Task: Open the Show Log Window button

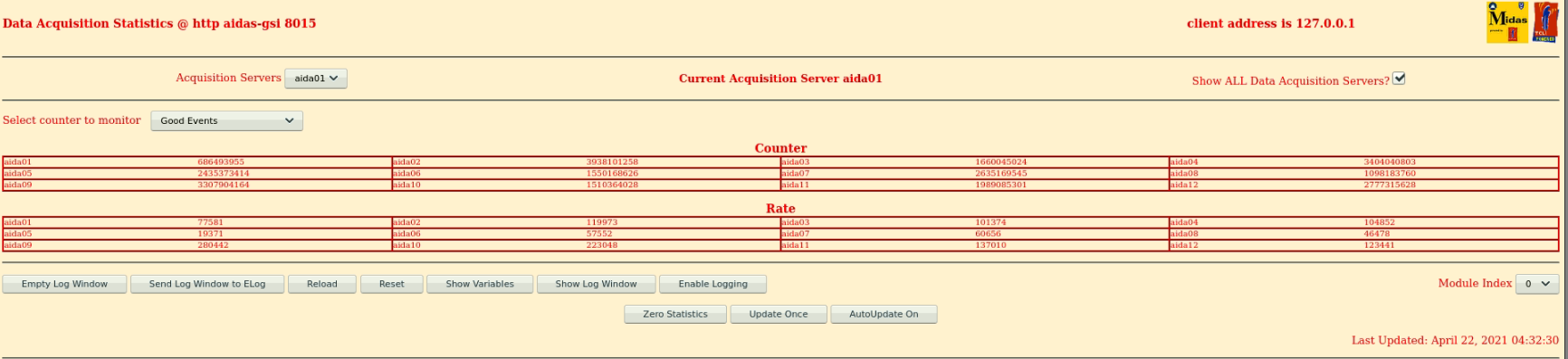Action: click(x=596, y=284)
